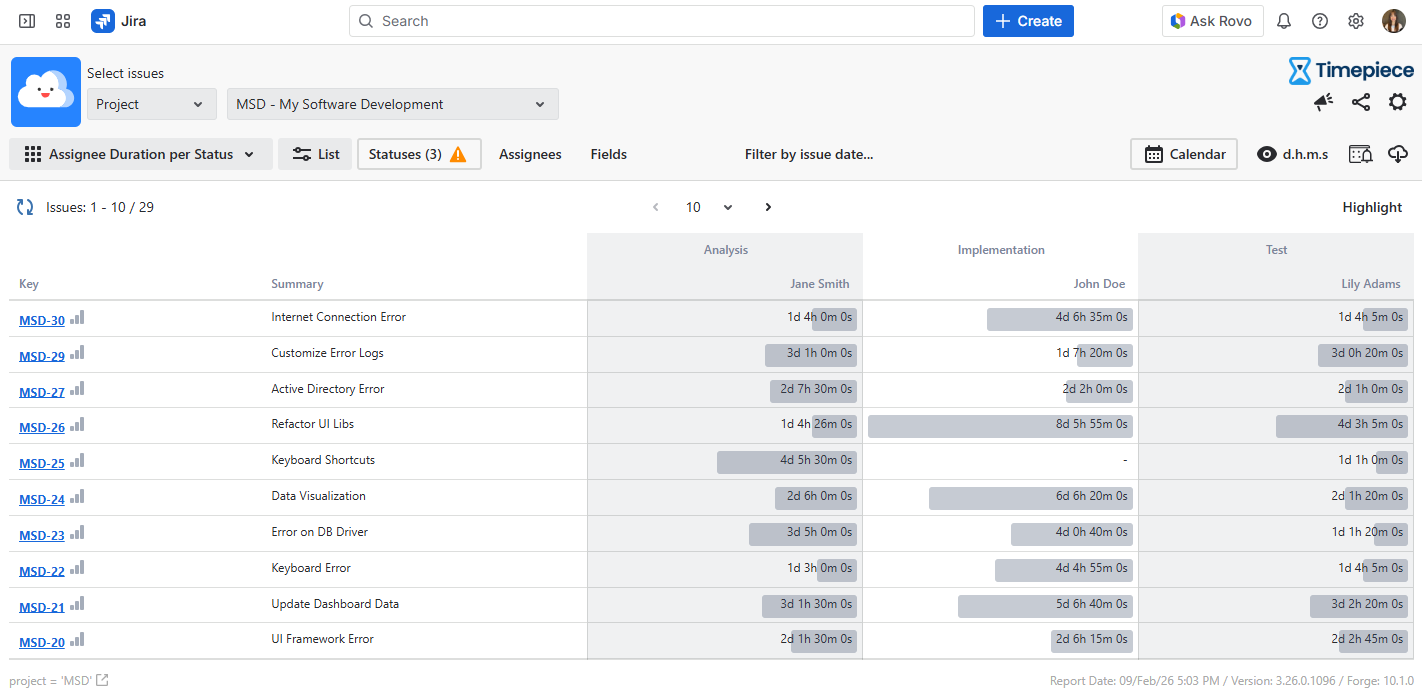Open the Jira help icon

[x=1320, y=21]
